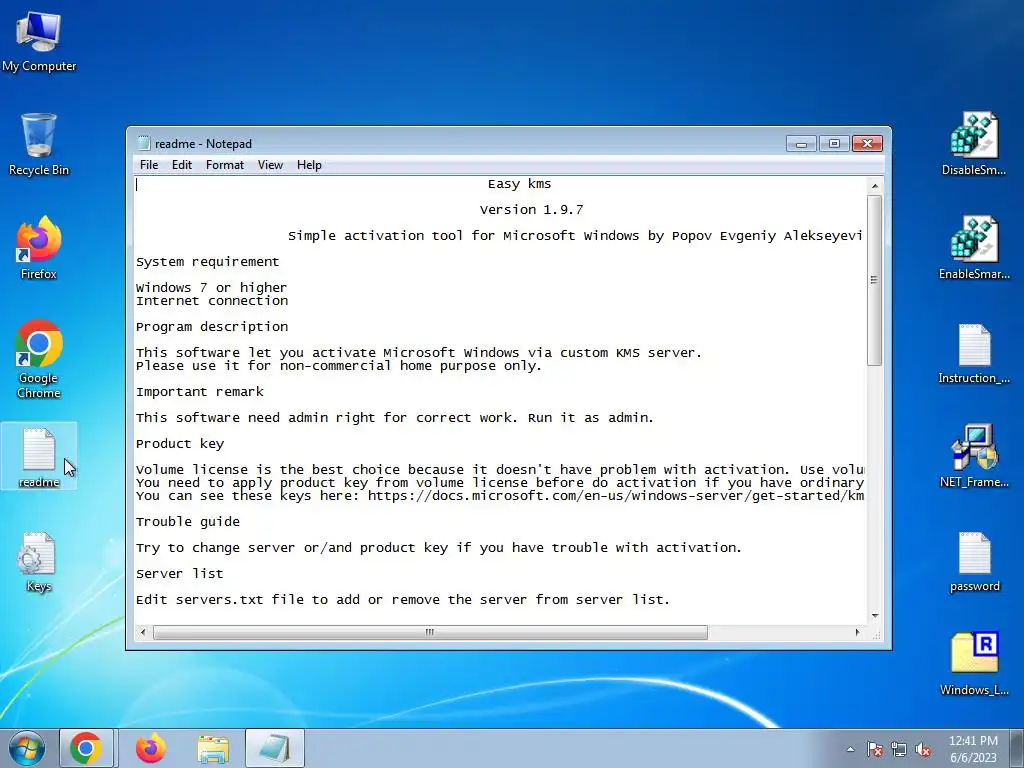
Task: Open Chrome from the taskbar
Action: pyautogui.click(x=87, y=748)
